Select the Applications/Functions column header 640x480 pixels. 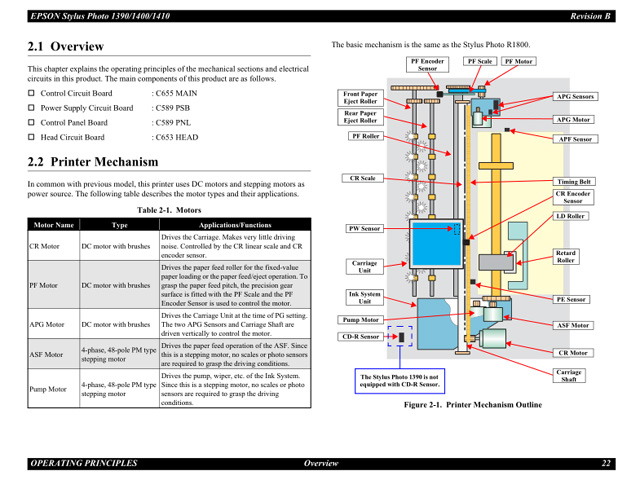coord(235,225)
